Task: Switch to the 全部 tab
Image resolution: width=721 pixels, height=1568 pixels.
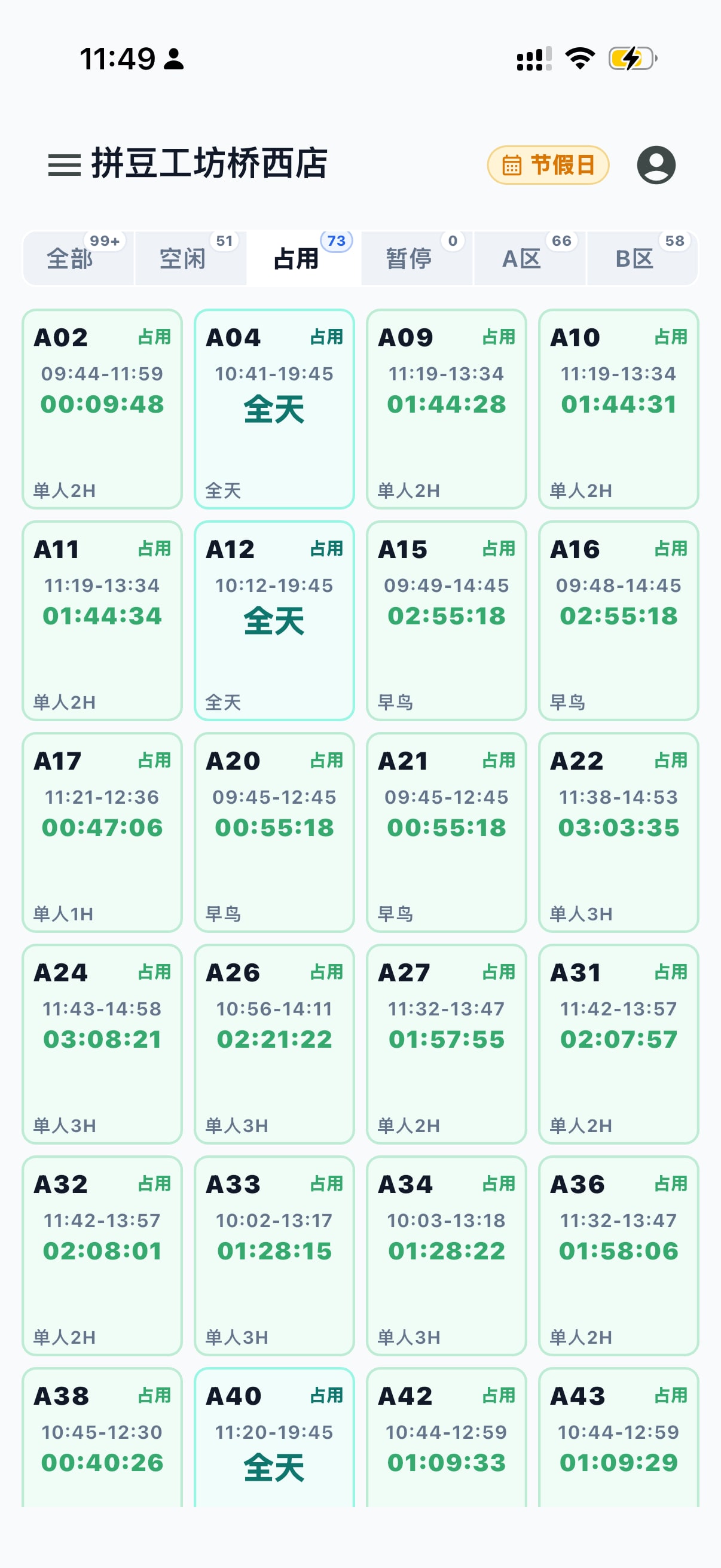Action: pyautogui.click(x=78, y=258)
